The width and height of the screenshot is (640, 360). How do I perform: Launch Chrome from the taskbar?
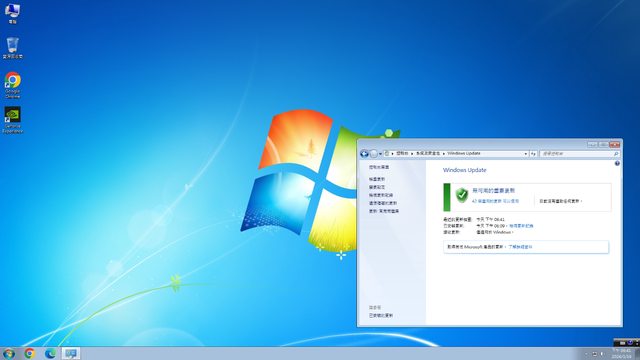click(x=29, y=353)
